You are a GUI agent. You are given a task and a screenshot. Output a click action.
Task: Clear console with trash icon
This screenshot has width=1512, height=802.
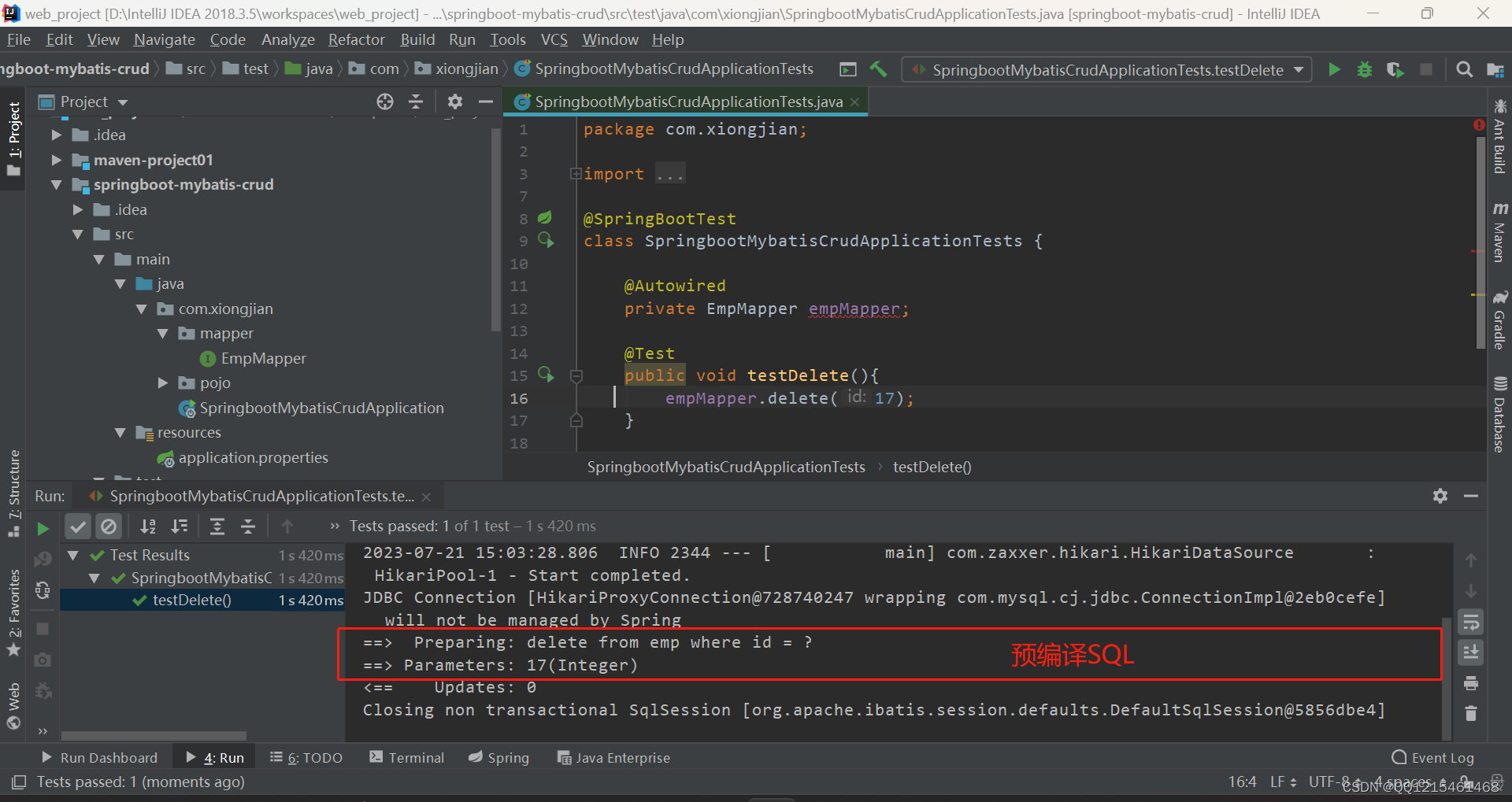[x=1471, y=713]
